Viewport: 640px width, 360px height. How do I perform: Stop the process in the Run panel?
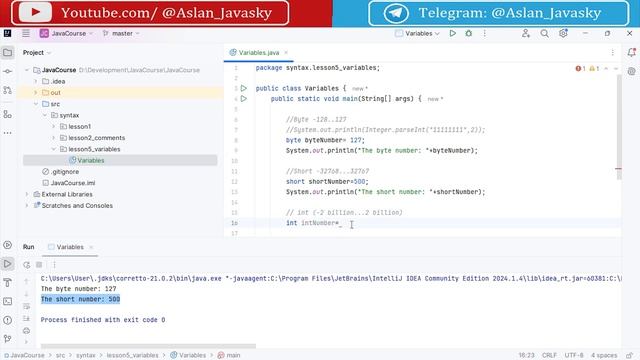pos(39,265)
